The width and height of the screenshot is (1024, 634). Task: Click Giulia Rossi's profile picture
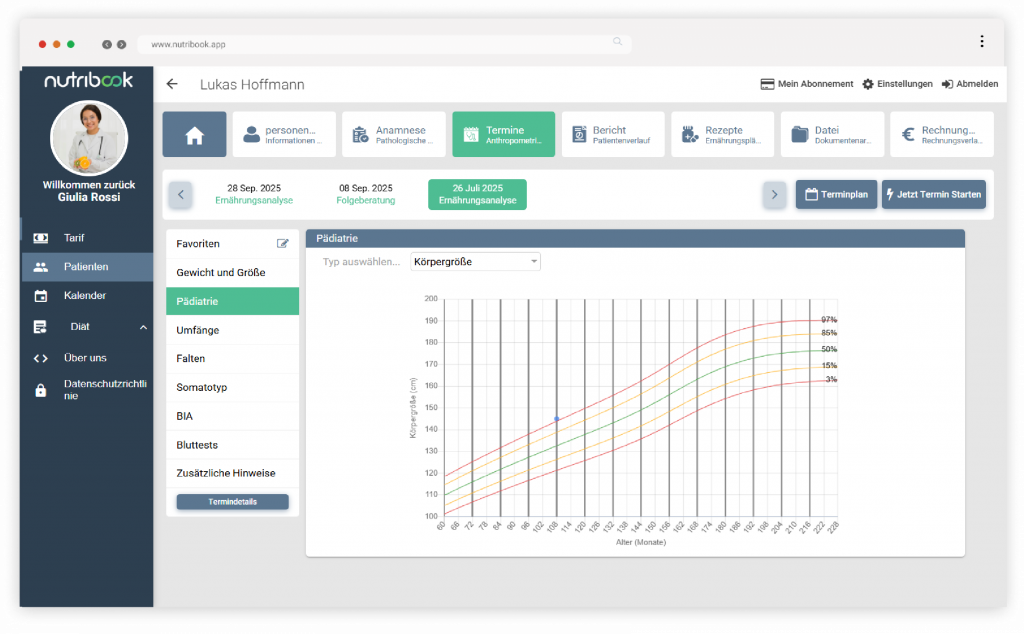[88, 138]
